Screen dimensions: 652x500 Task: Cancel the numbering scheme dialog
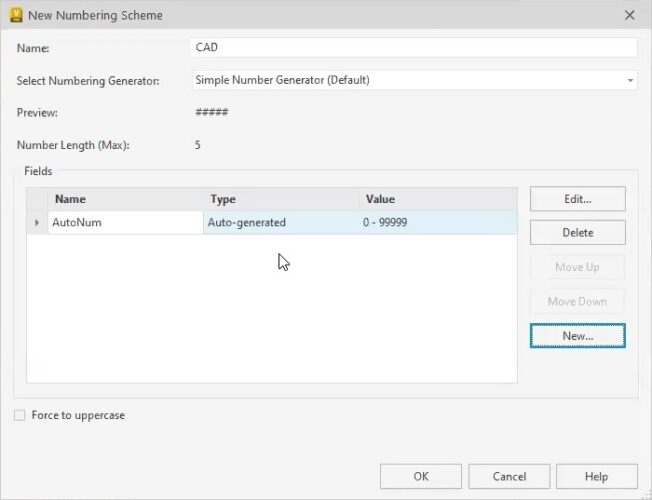tap(509, 476)
